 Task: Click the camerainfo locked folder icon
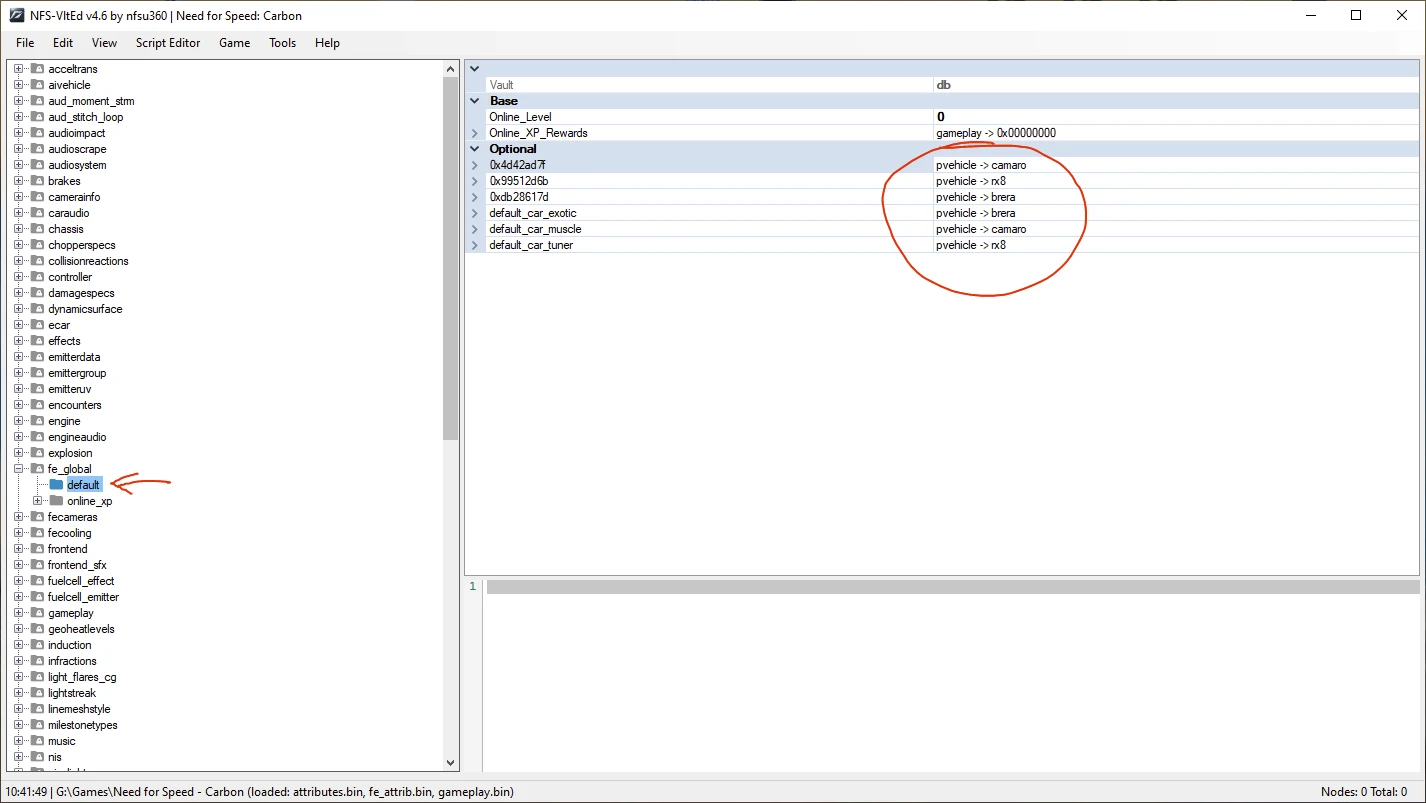(x=37, y=197)
